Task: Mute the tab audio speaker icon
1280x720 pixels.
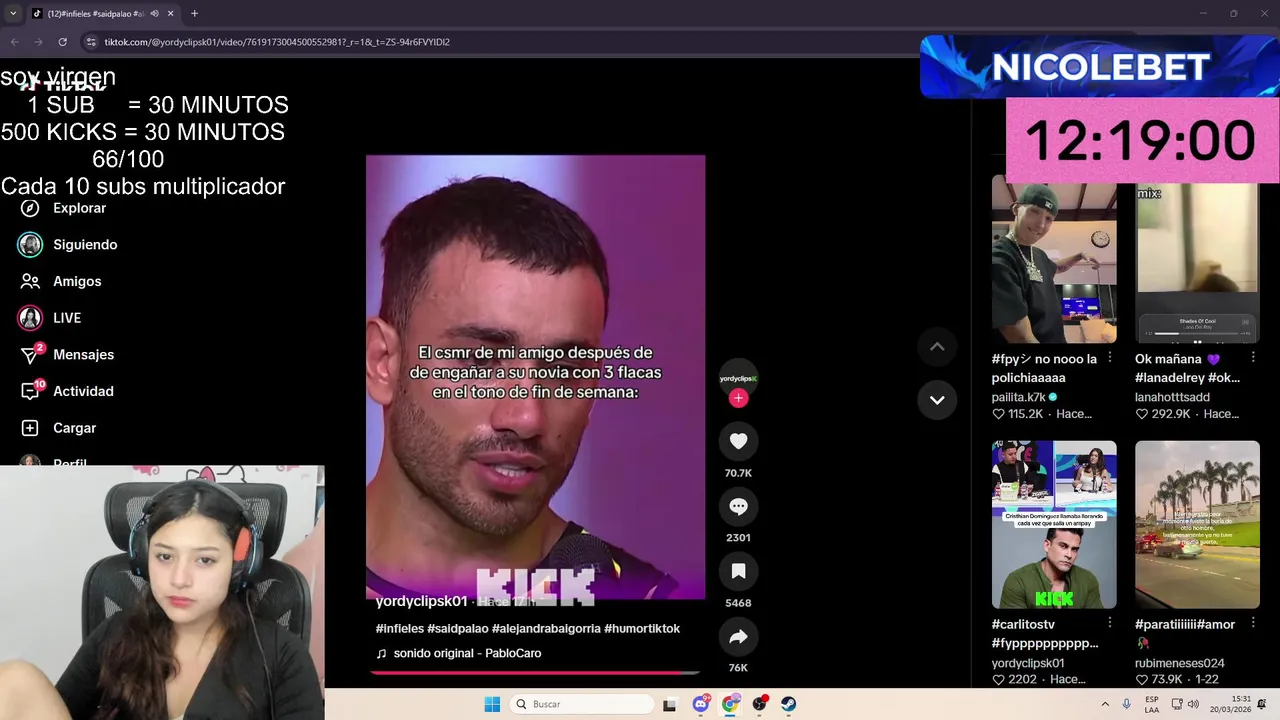Action: coord(154,14)
